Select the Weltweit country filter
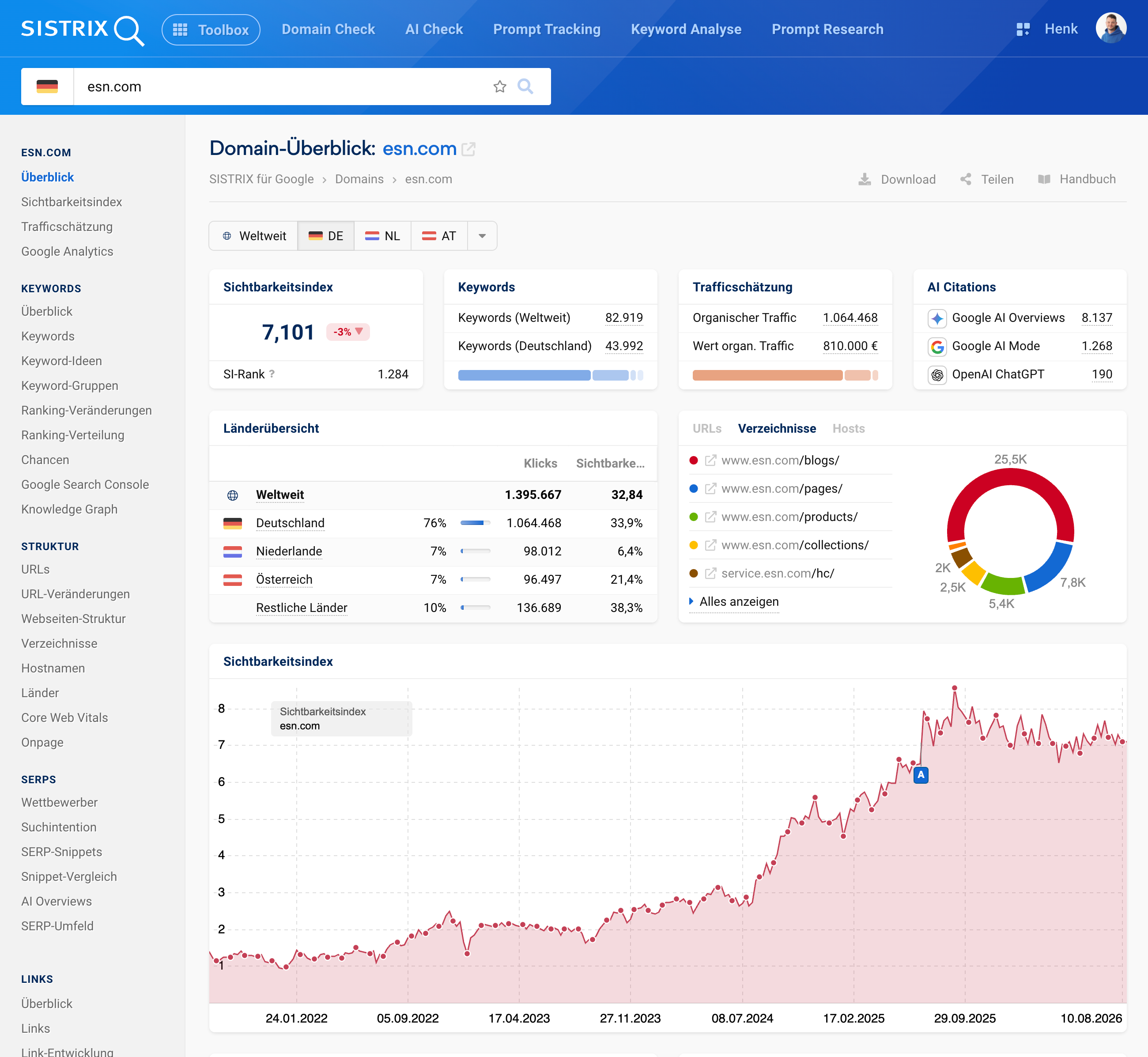The image size is (1148, 1057). point(254,236)
